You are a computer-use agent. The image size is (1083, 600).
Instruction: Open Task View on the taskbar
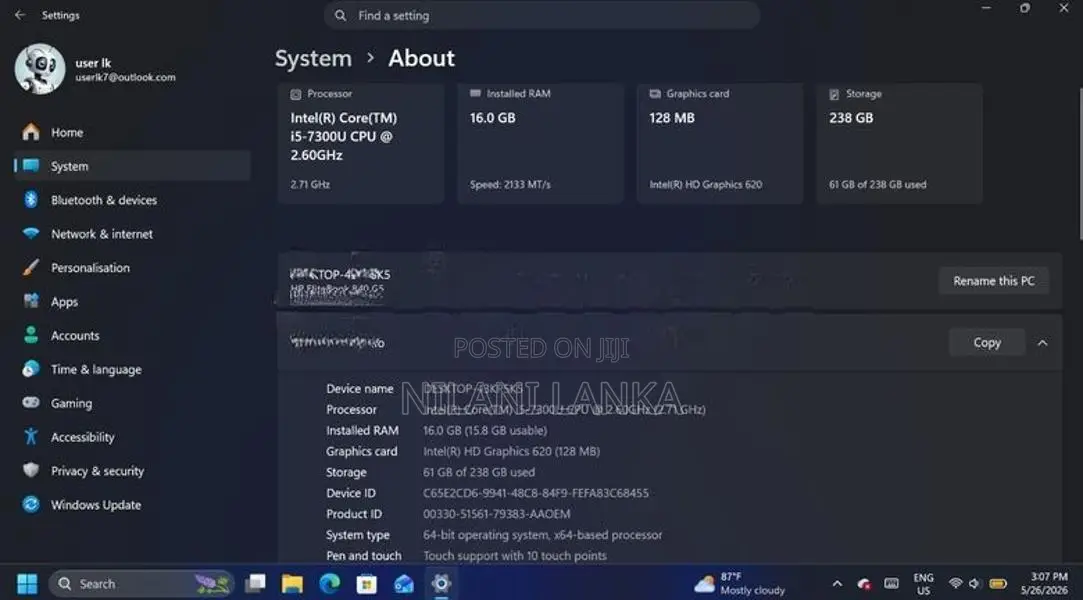coord(256,583)
